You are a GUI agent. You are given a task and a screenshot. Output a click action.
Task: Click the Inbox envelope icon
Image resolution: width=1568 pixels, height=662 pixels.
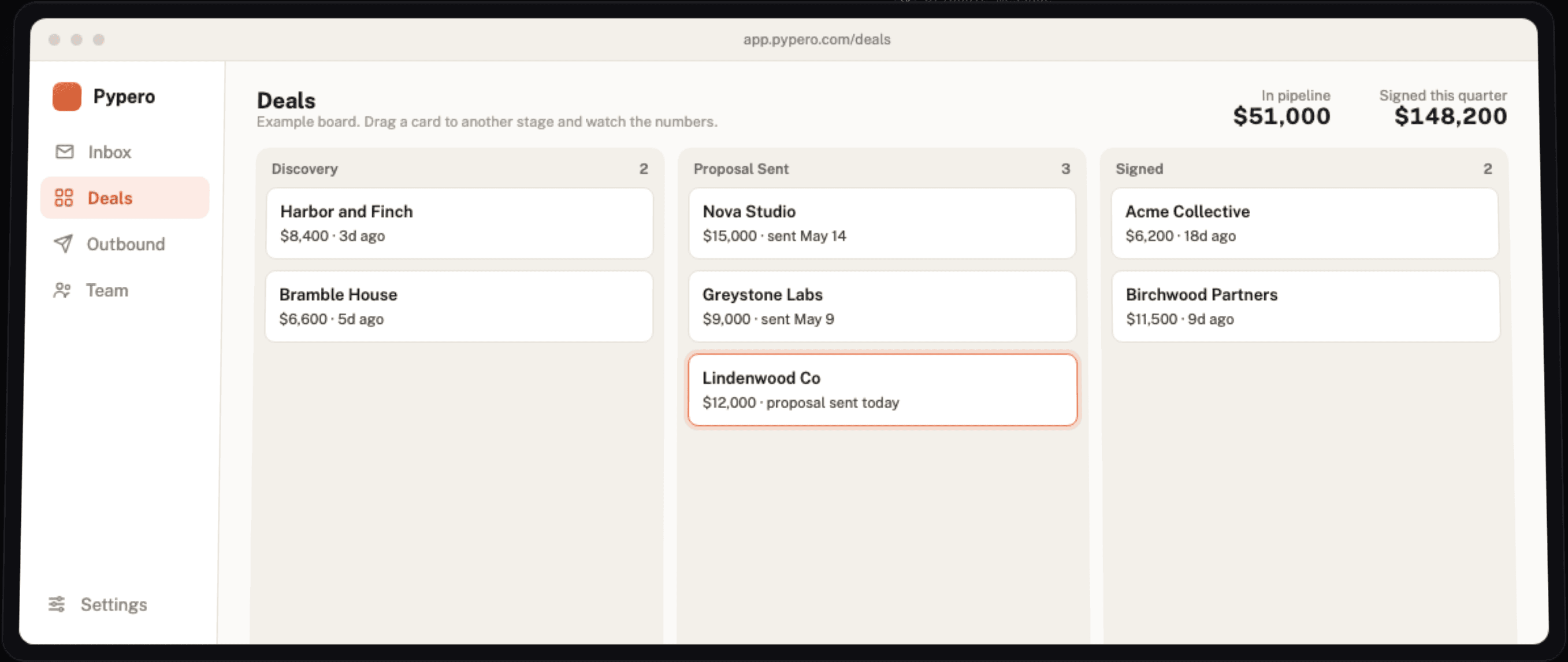click(64, 152)
